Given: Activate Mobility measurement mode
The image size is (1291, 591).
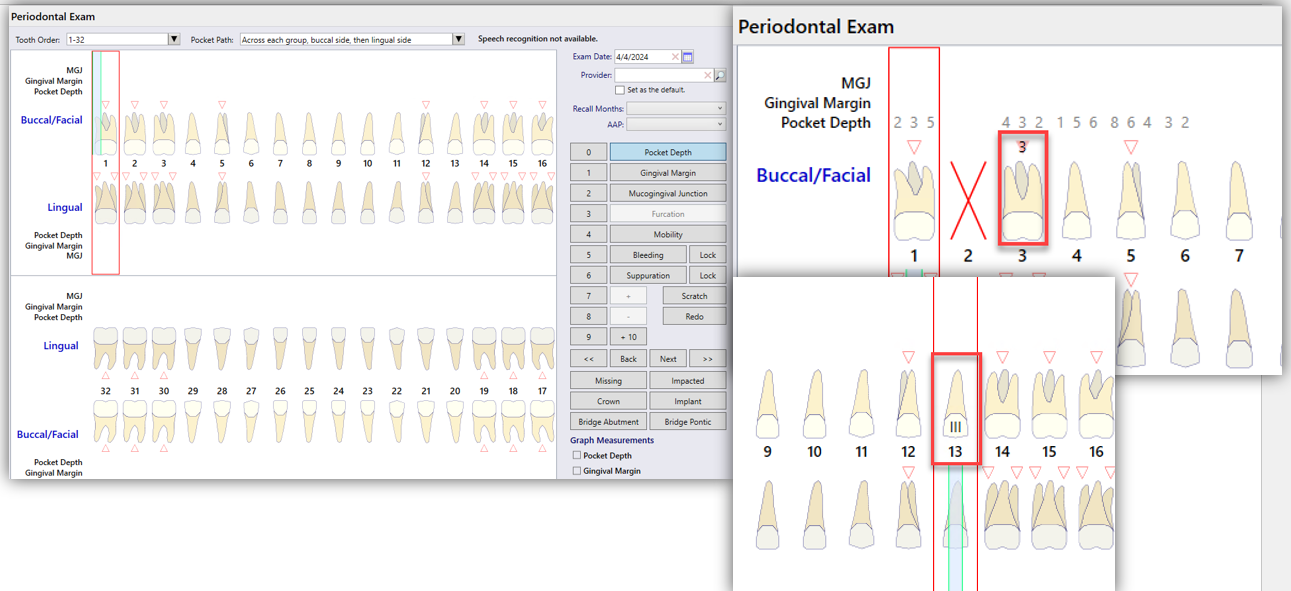Looking at the screenshot, I should click(667, 233).
